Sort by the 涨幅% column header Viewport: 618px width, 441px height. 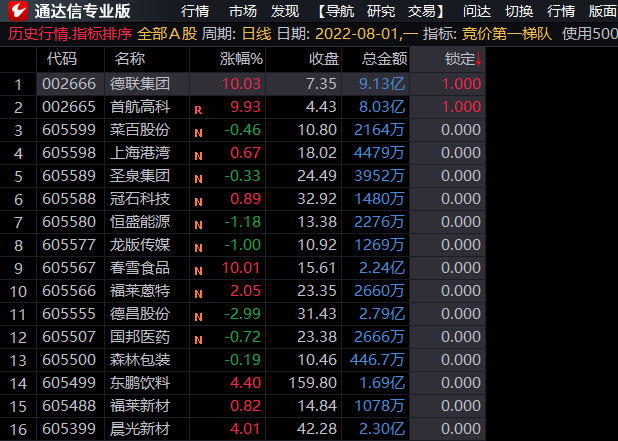tap(241, 59)
